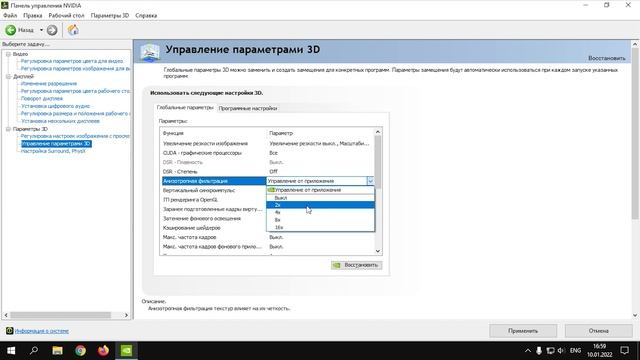This screenshot has height=360, width=640.
Task: Select DSR - Степень setting row
Action: (x=267, y=171)
